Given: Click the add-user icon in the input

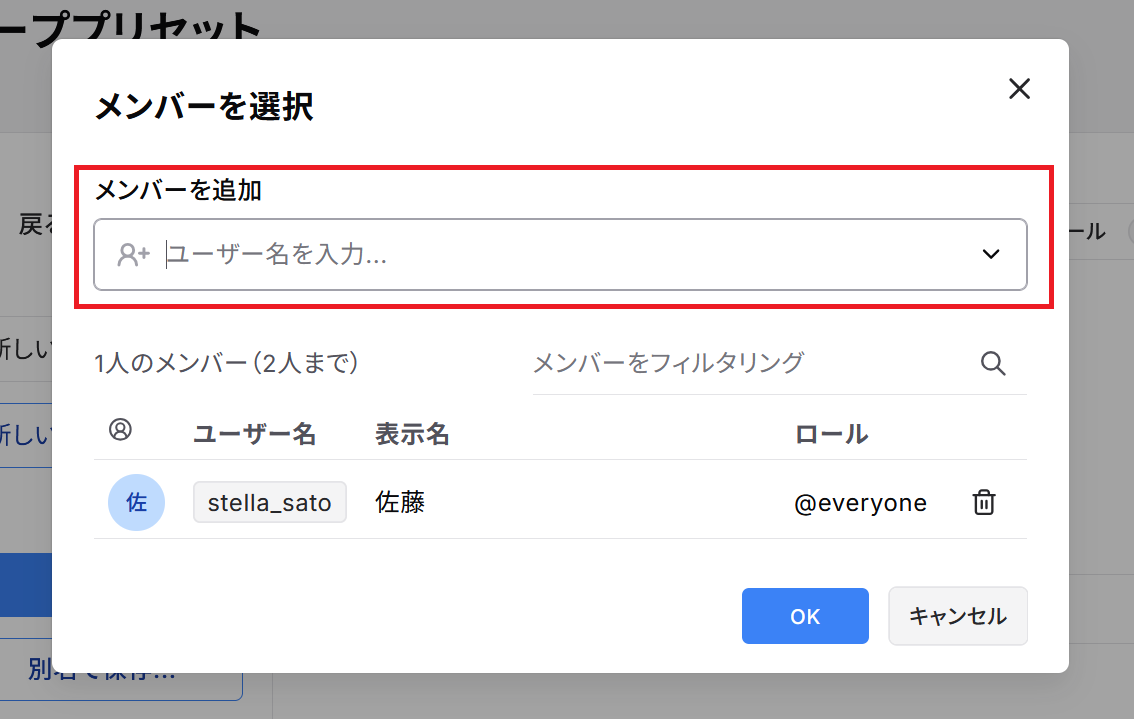Looking at the screenshot, I should [133, 255].
